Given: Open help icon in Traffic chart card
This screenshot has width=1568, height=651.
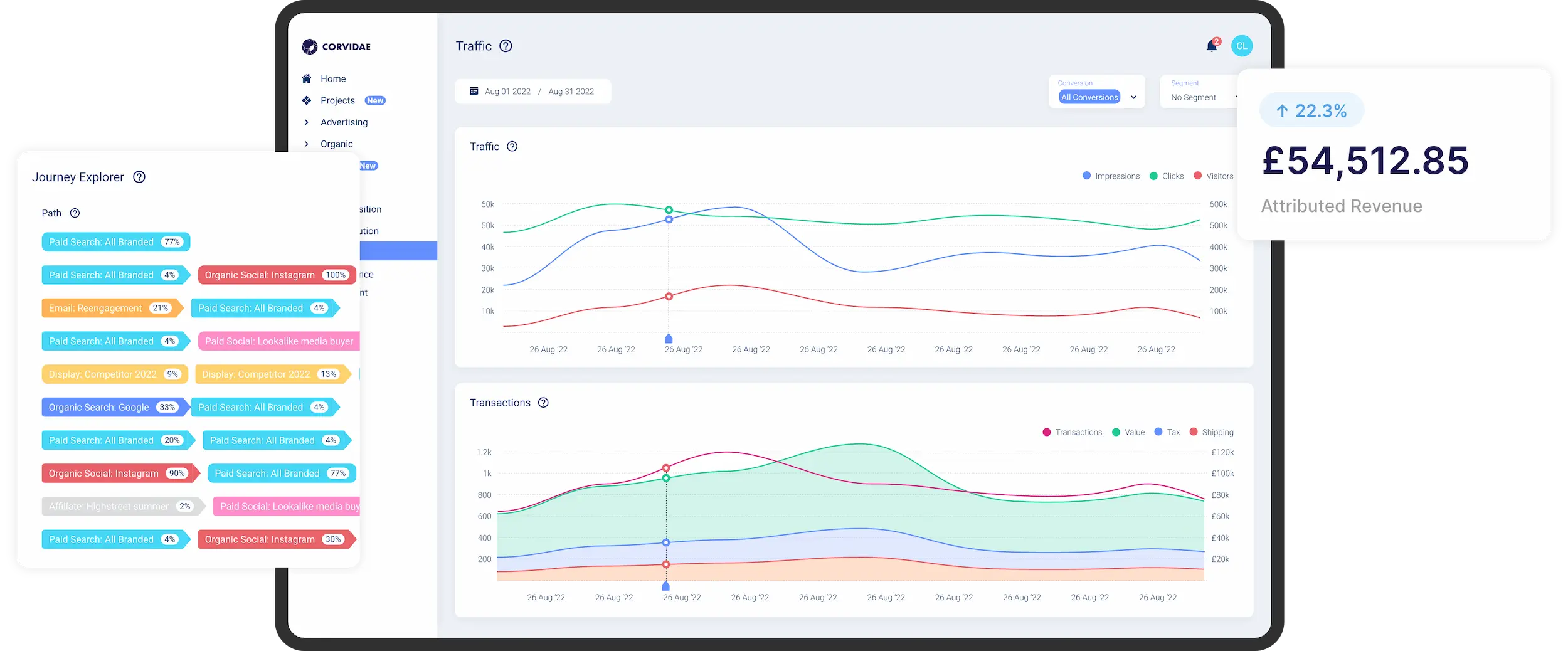Looking at the screenshot, I should pos(512,146).
